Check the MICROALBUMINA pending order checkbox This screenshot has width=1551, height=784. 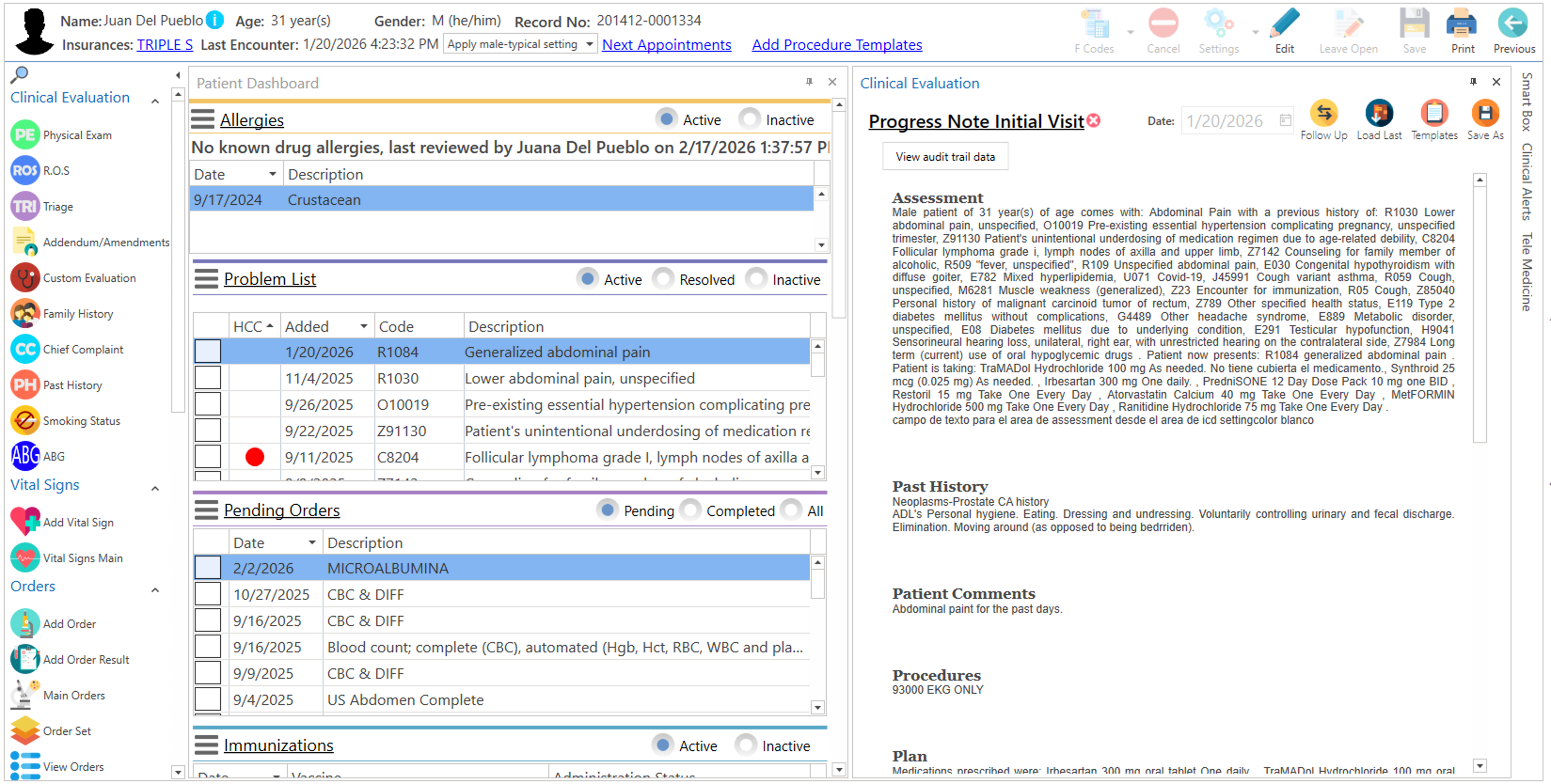pyautogui.click(x=207, y=567)
